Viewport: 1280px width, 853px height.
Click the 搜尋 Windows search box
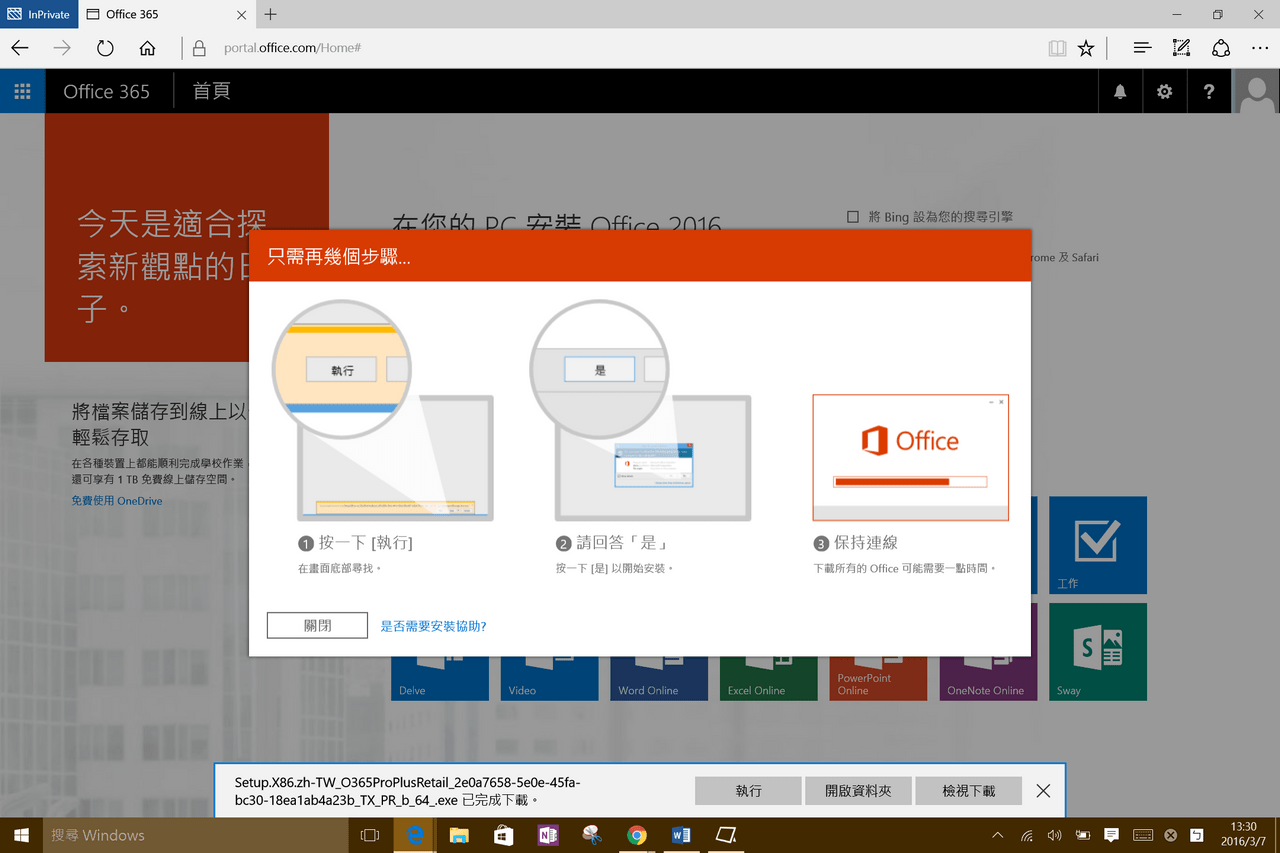[x=197, y=835]
